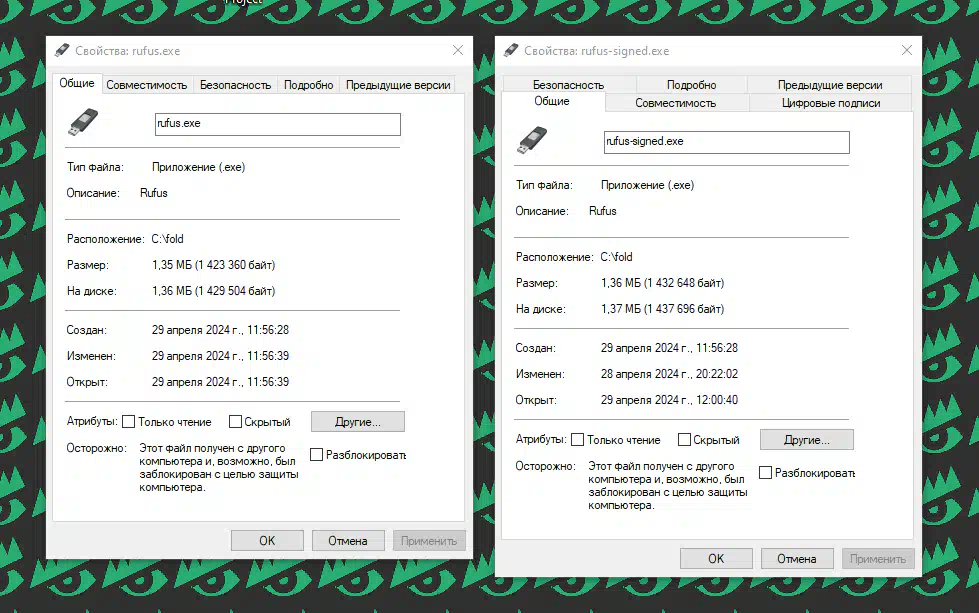This screenshot has width=979, height=613.
Task: Click the USB drive icon in rufus-signed.exe properties
Action: (532, 140)
